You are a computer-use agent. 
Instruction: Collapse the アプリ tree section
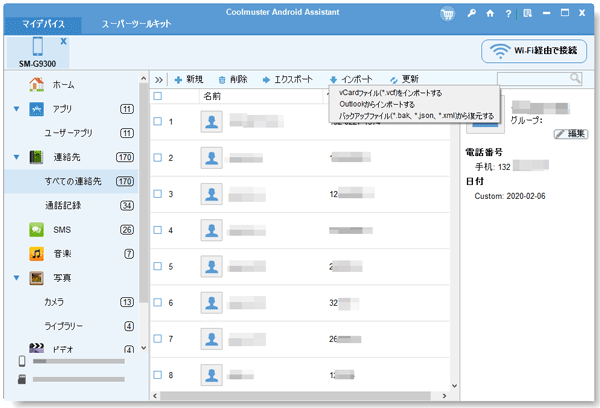pyautogui.click(x=16, y=109)
